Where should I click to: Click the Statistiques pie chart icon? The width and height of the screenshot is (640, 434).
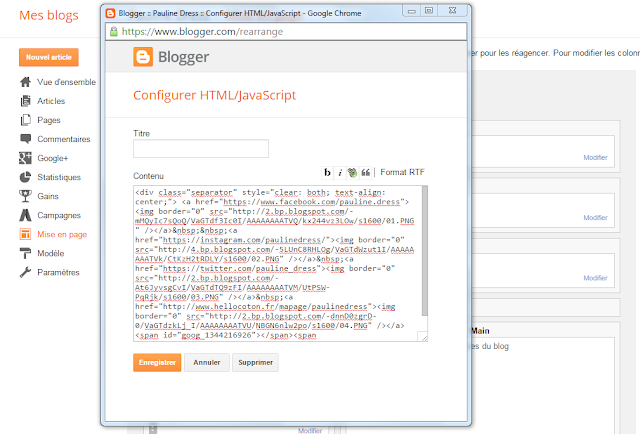click(x=26, y=177)
